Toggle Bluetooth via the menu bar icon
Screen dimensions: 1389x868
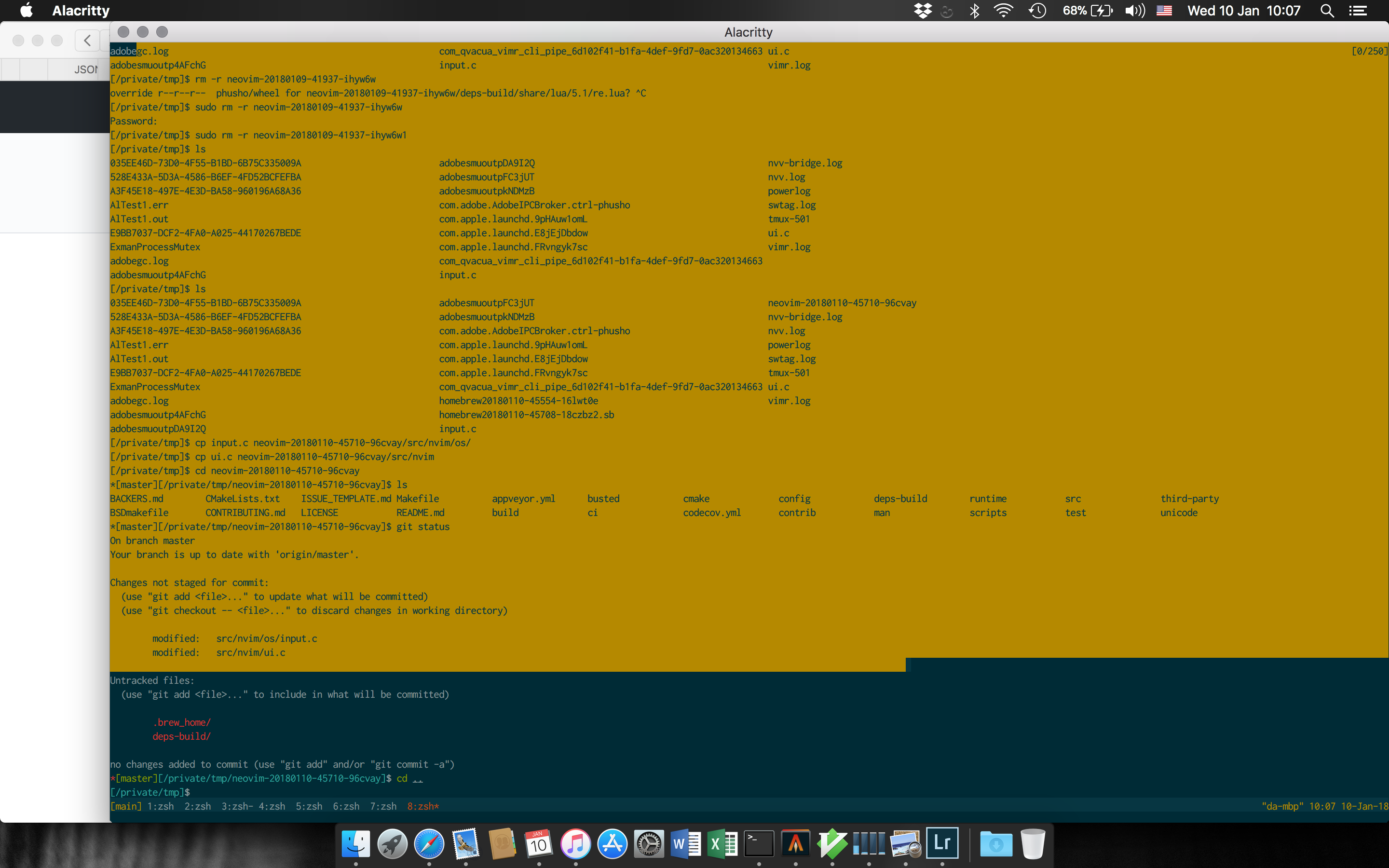(x=974, y=10)
